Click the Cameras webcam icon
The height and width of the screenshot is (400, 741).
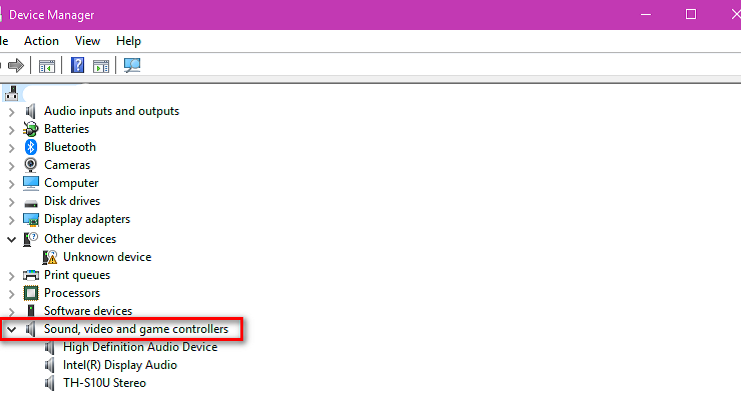31,165
